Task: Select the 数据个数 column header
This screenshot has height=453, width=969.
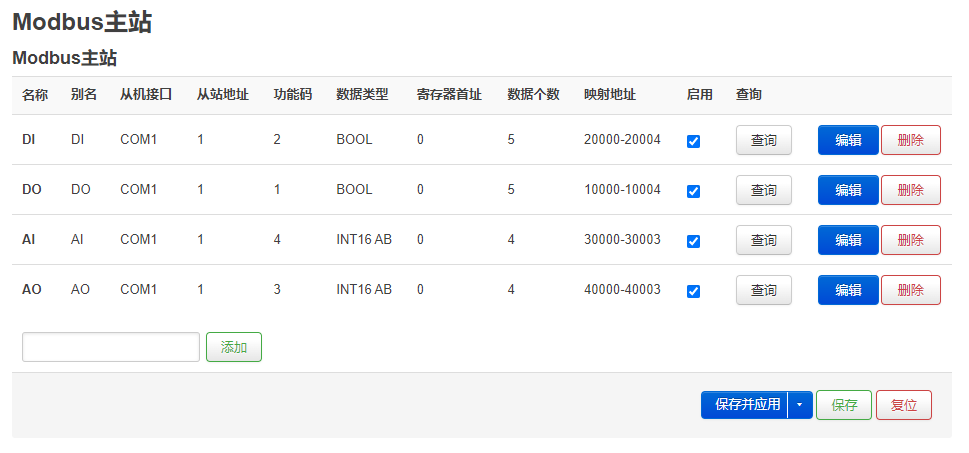Action: 533,95
